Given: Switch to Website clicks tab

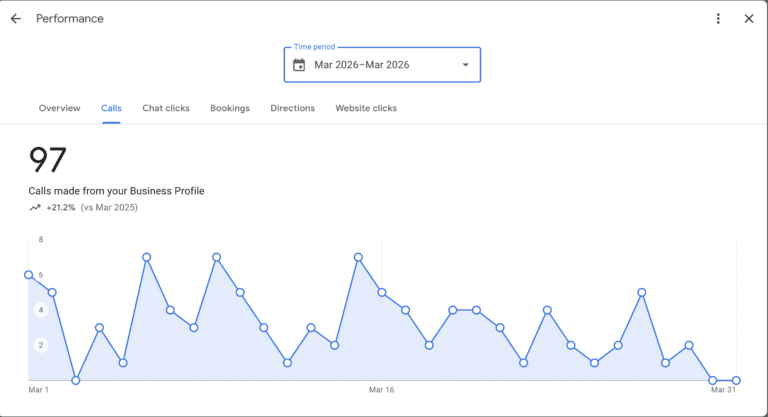Looking at the screenshot, I should click(x=366, y=108).
